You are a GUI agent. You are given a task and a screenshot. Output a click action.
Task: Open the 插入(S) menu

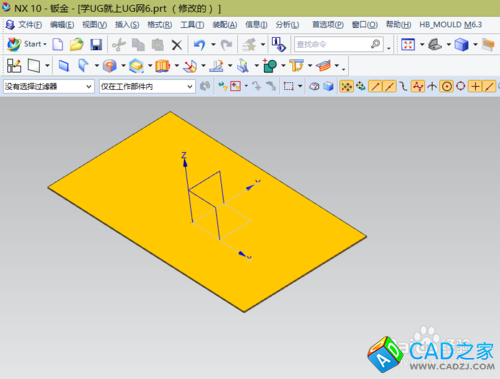click(127, 25)
